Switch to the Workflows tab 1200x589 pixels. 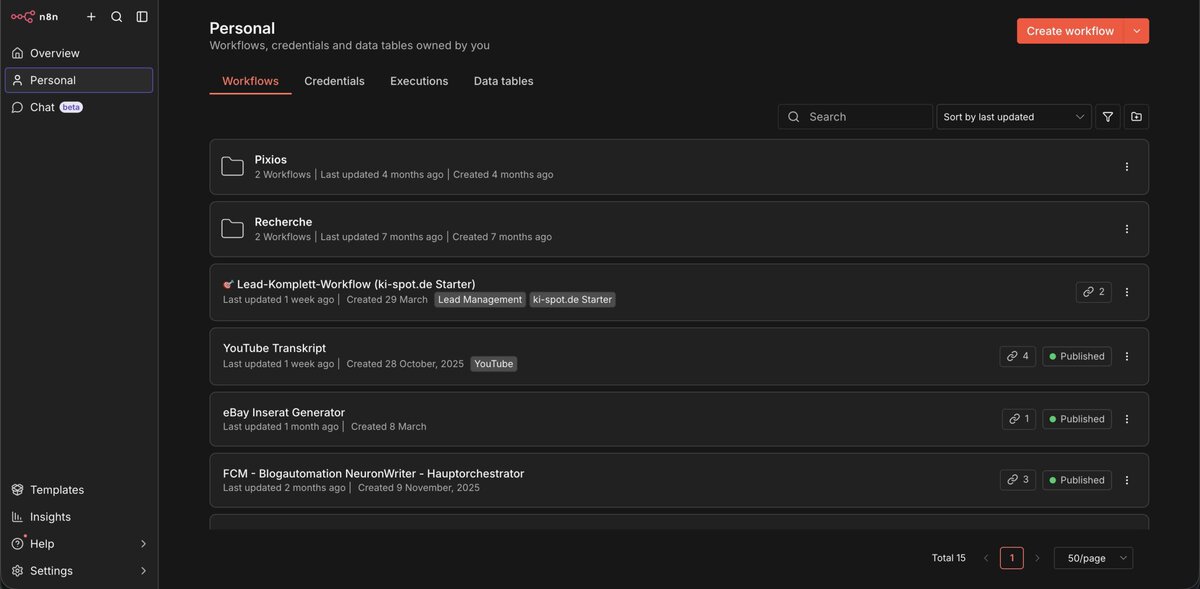pos(250,81)
